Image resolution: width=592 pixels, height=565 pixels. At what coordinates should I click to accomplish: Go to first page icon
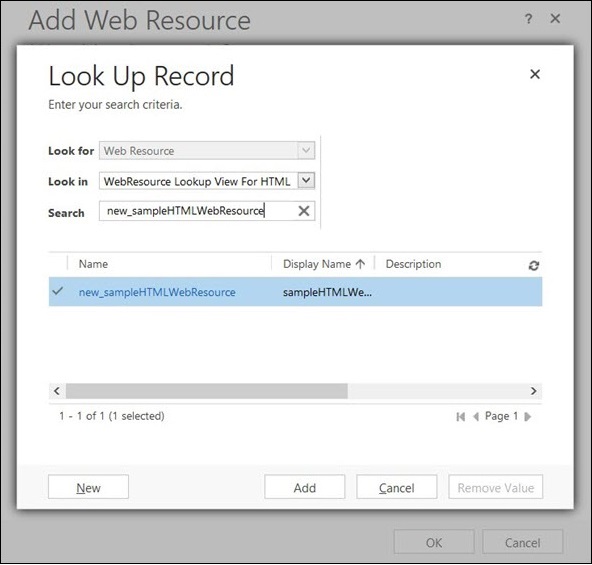(460, 417)
